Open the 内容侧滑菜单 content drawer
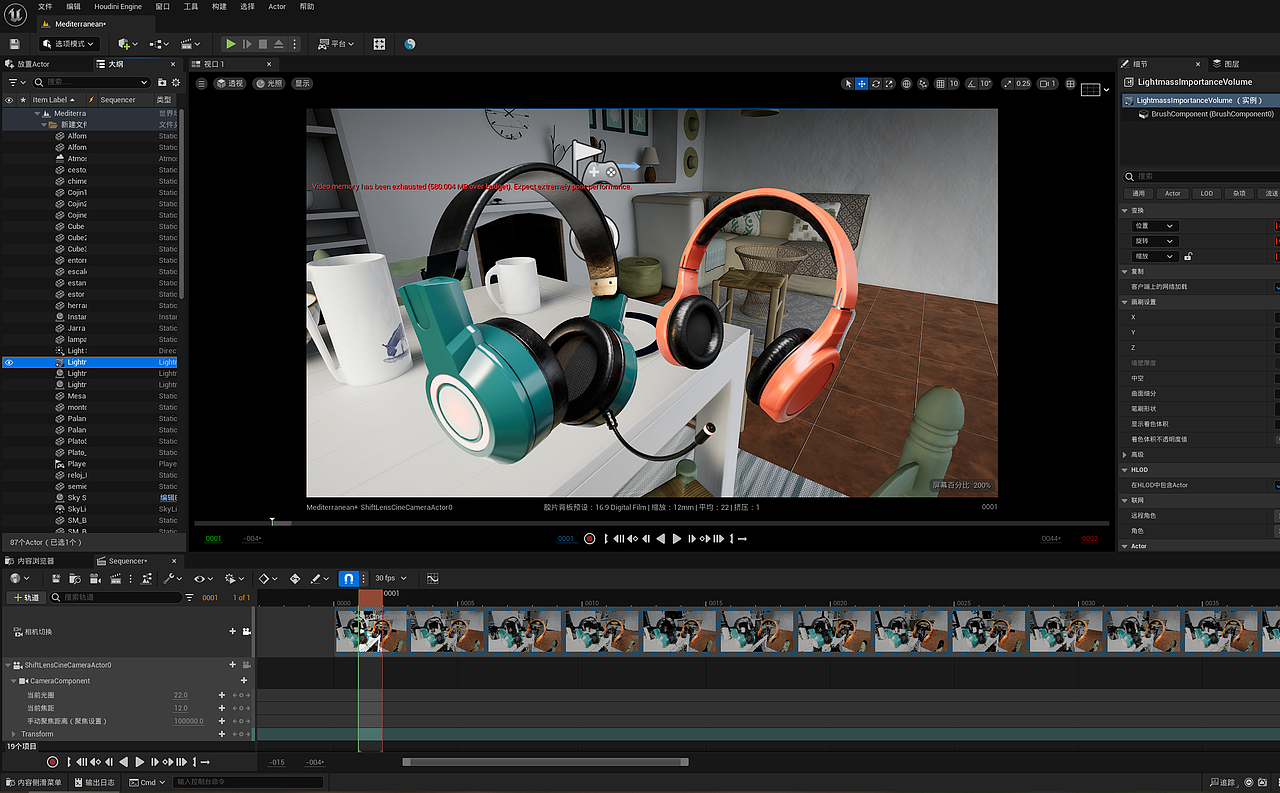This screenshot has width=1280, height=793. [x=33, y=782]
